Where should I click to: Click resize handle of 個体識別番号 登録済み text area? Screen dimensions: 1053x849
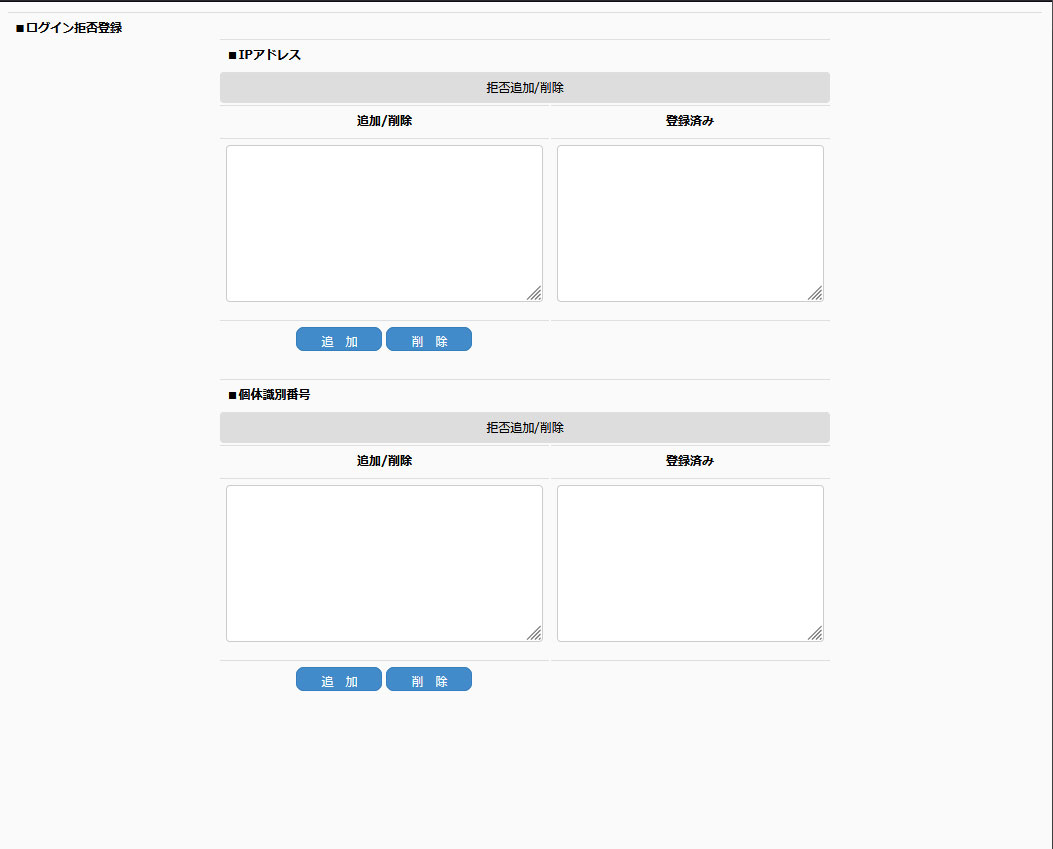816,634
